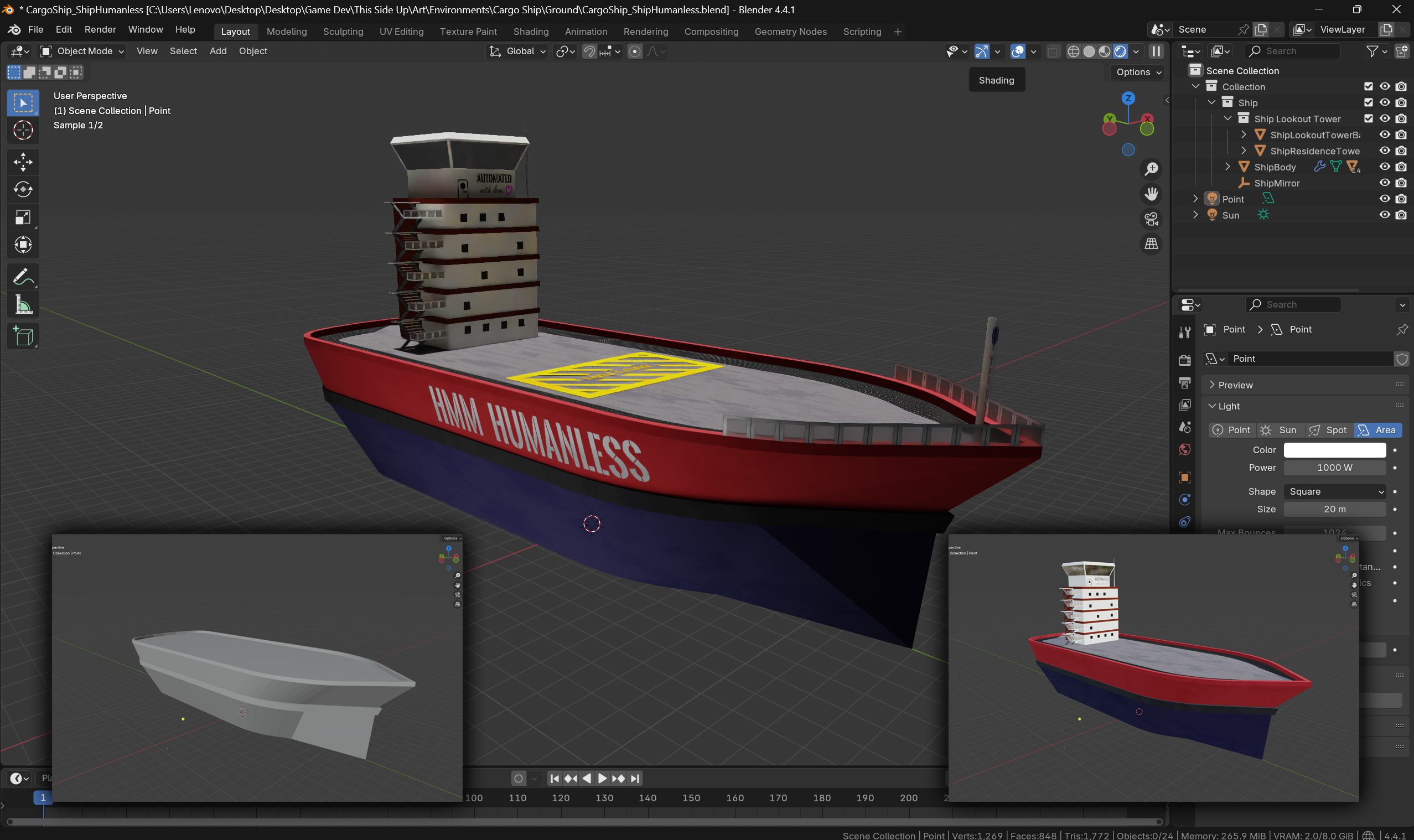Hide ShipBody with its eye icon
Screen dimensions: 1414x840
[1385, 167]
